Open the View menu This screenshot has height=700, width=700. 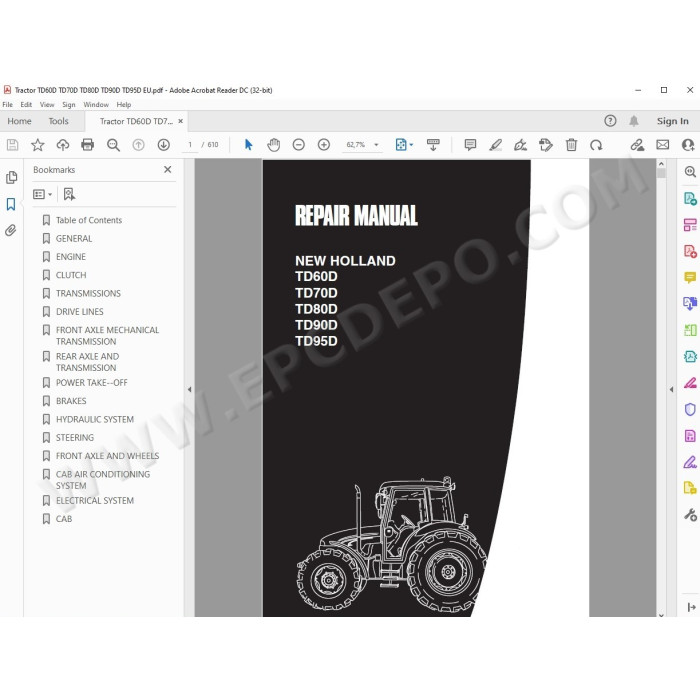pyautogui.click(x=47, y=104)
